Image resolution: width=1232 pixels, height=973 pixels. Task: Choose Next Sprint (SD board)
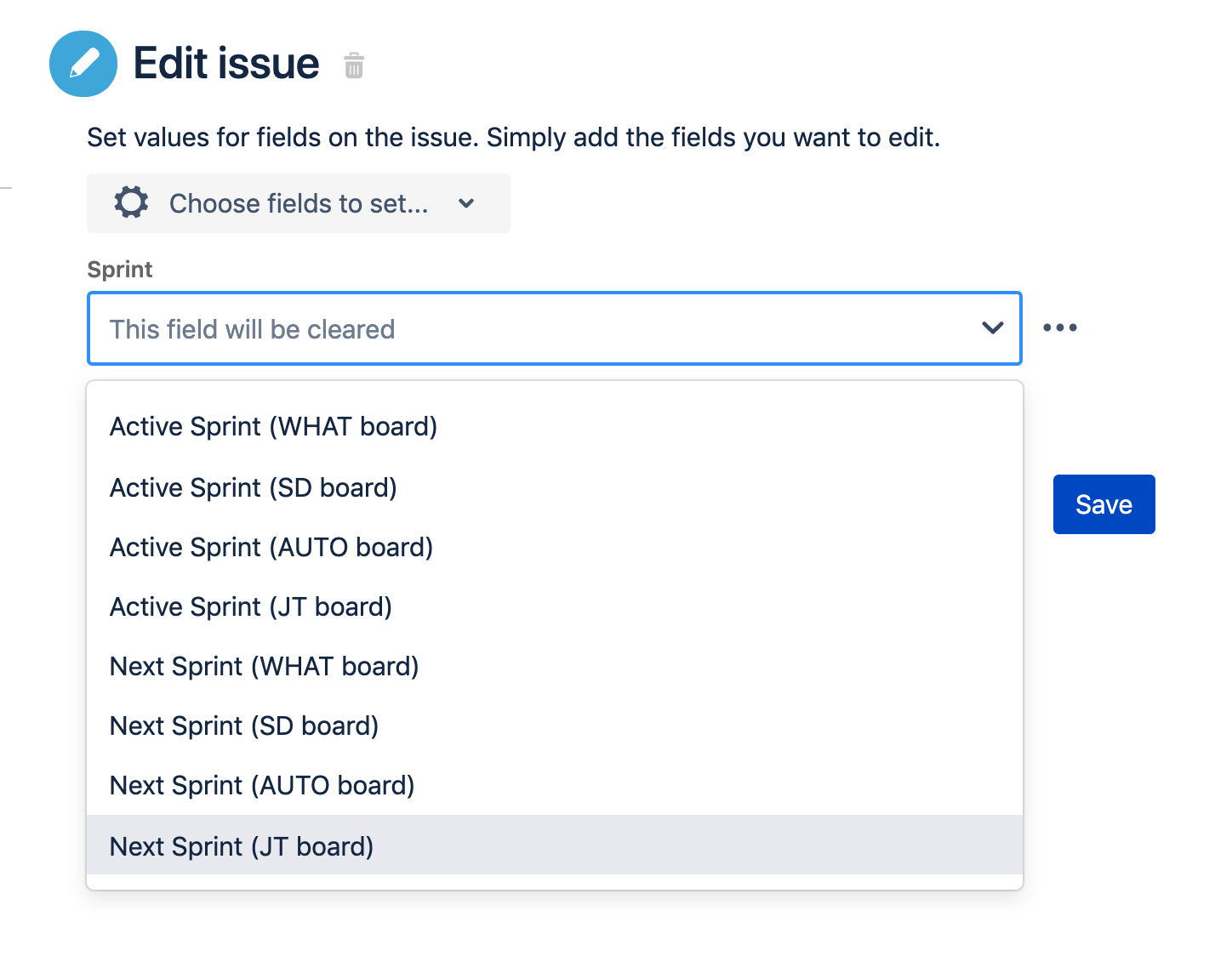555,725
